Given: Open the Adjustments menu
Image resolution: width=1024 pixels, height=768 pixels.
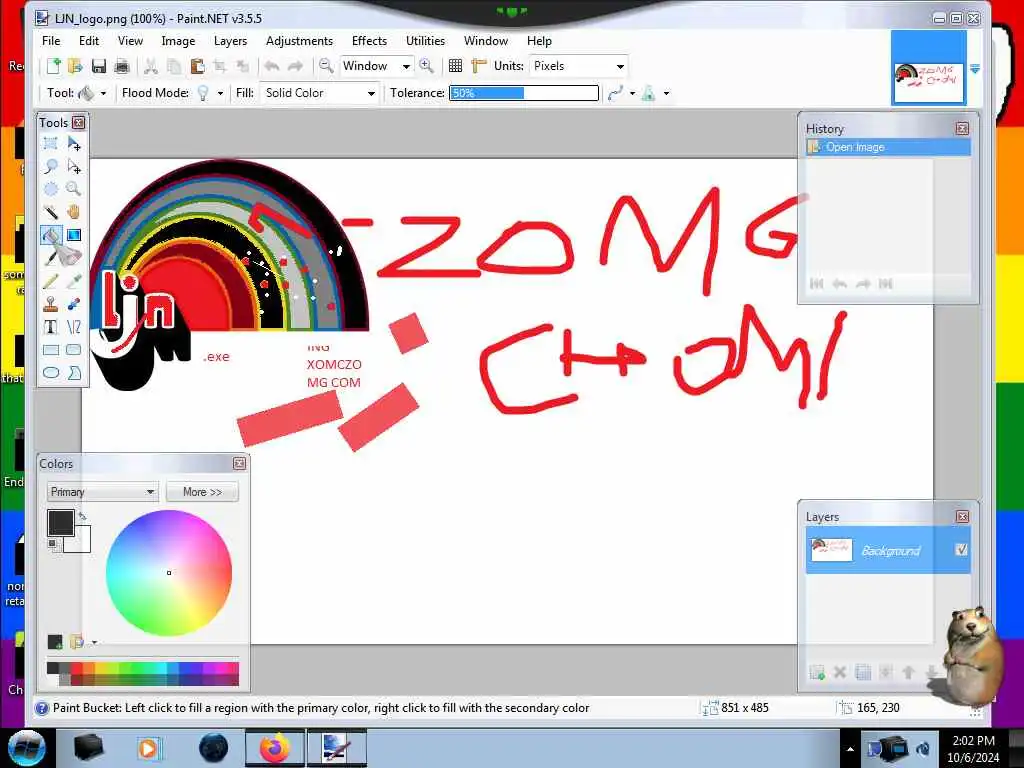Looking at the screenshot, I should (x=299, y=40).
